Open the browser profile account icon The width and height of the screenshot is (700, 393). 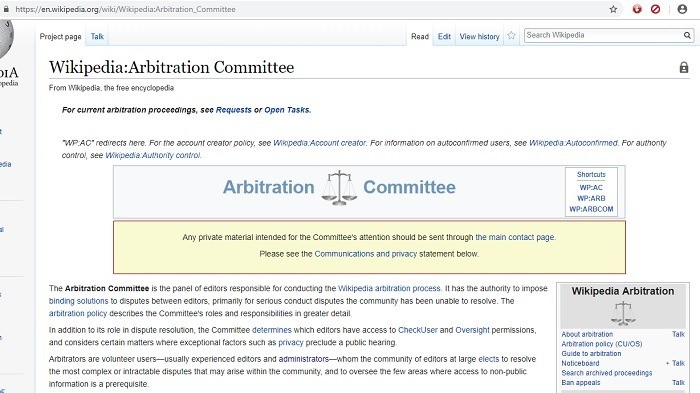[682, 9]
